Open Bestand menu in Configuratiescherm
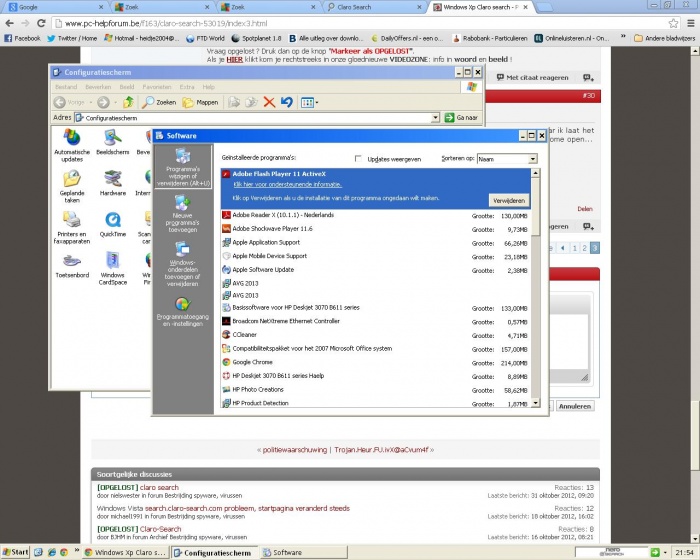 pyautogui.click(x=66, y=87)
